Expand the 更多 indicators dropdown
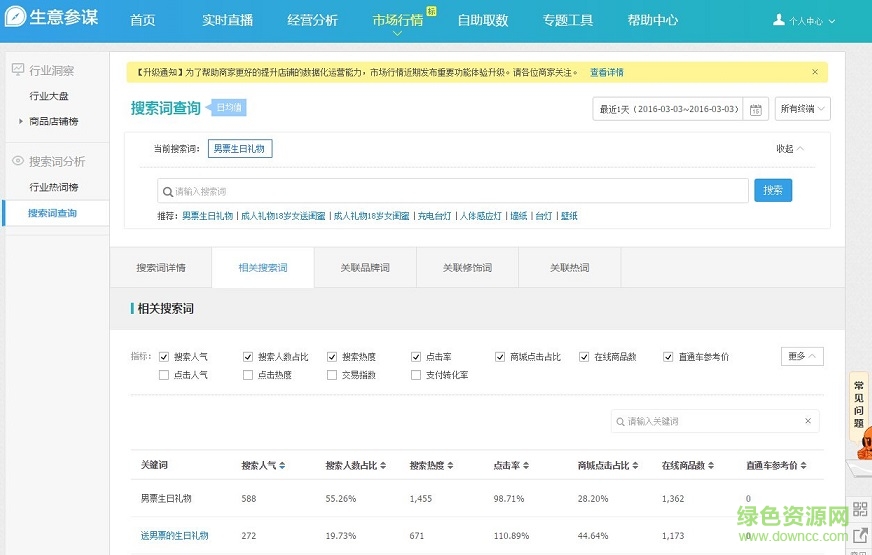The image size is (872, 555). 802,356
